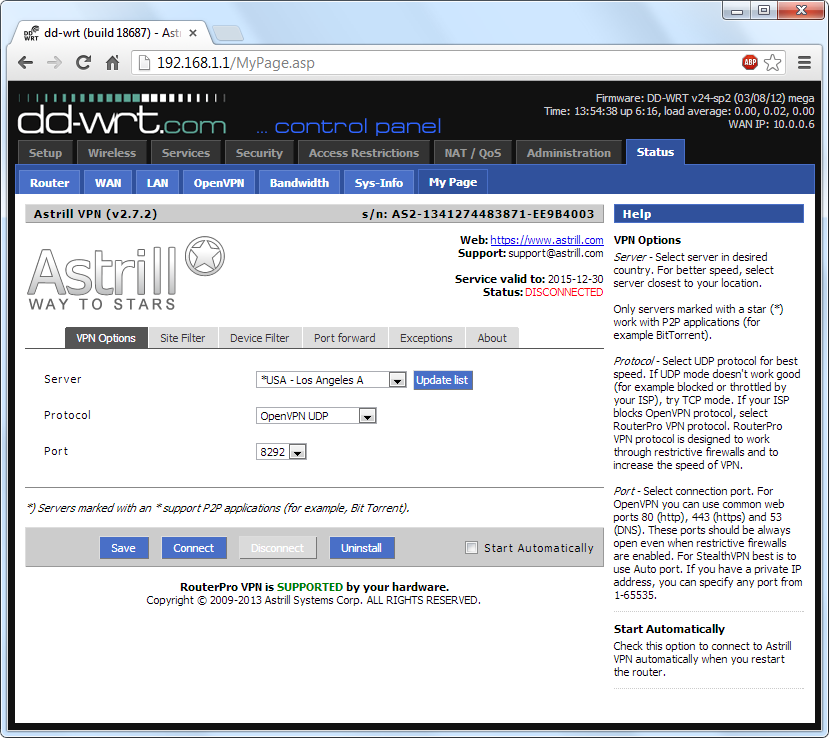Click the Update list button

point(443,380)
